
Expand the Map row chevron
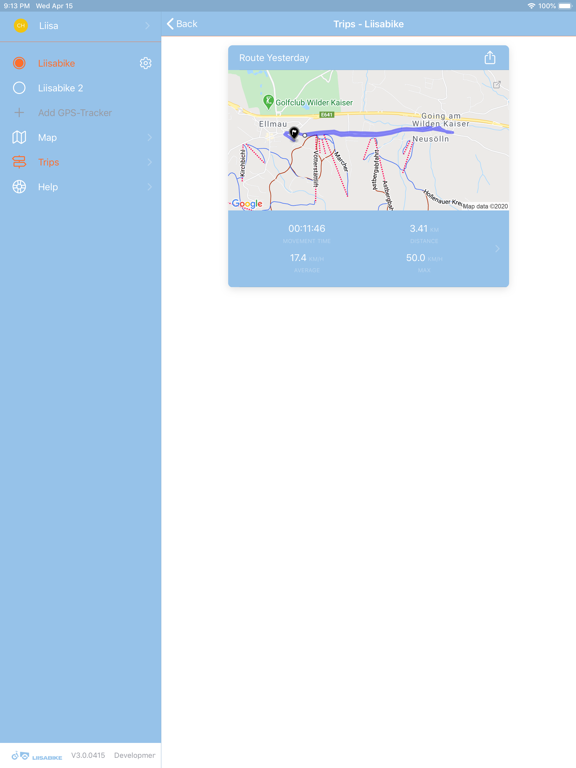[x=149, y=138]
